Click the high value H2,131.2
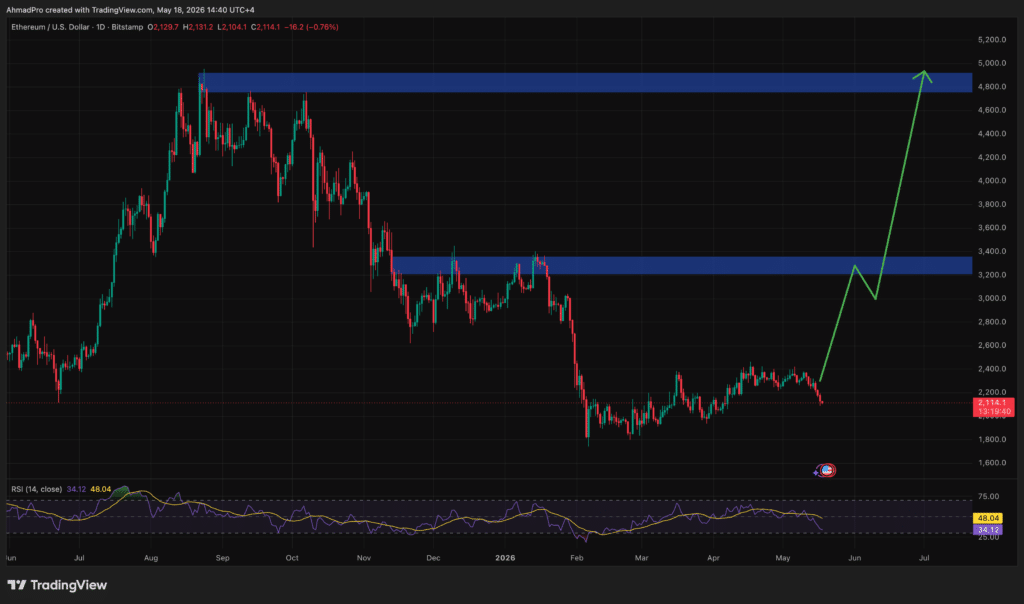The width and height of the screenshot is (1024, 604). pyautogui.click(x=198, y=27)
